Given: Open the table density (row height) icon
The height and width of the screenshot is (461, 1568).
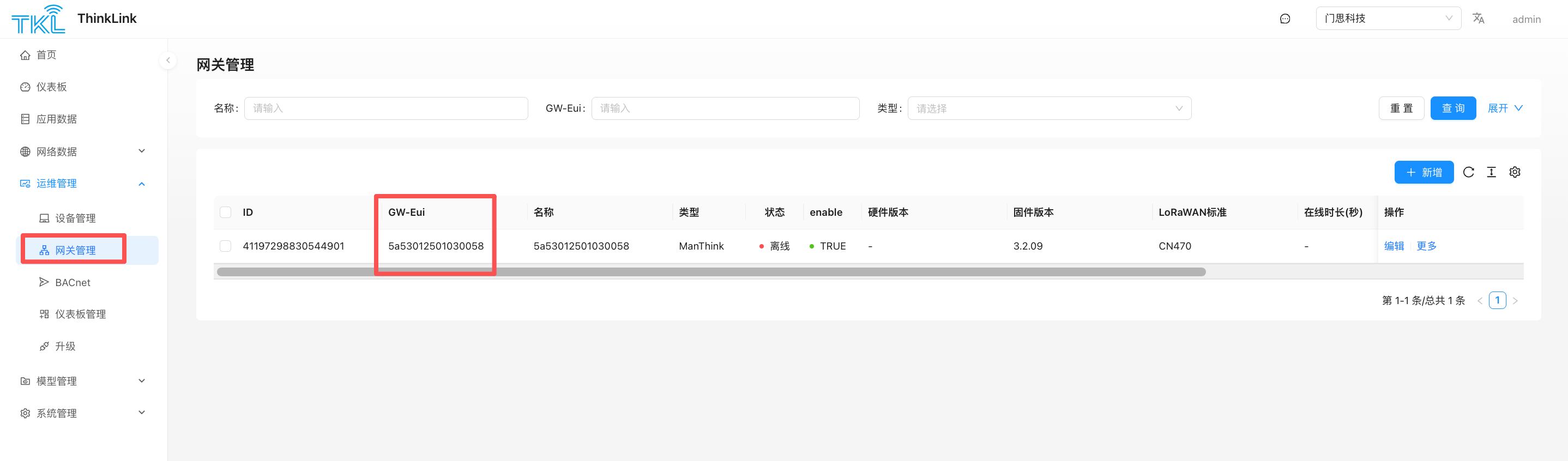Looking at the screenshot, I should tap(1491, 172).
